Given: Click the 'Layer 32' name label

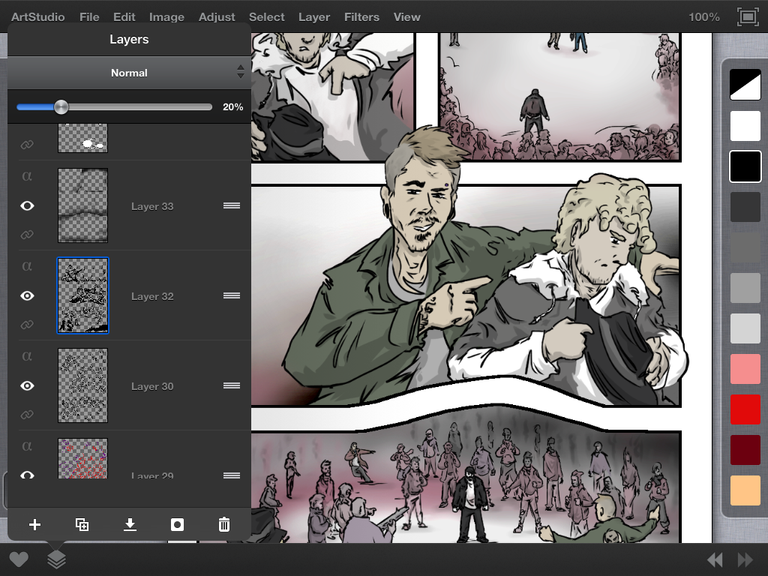Looking at the screenshot, I should tap(152, 296).
